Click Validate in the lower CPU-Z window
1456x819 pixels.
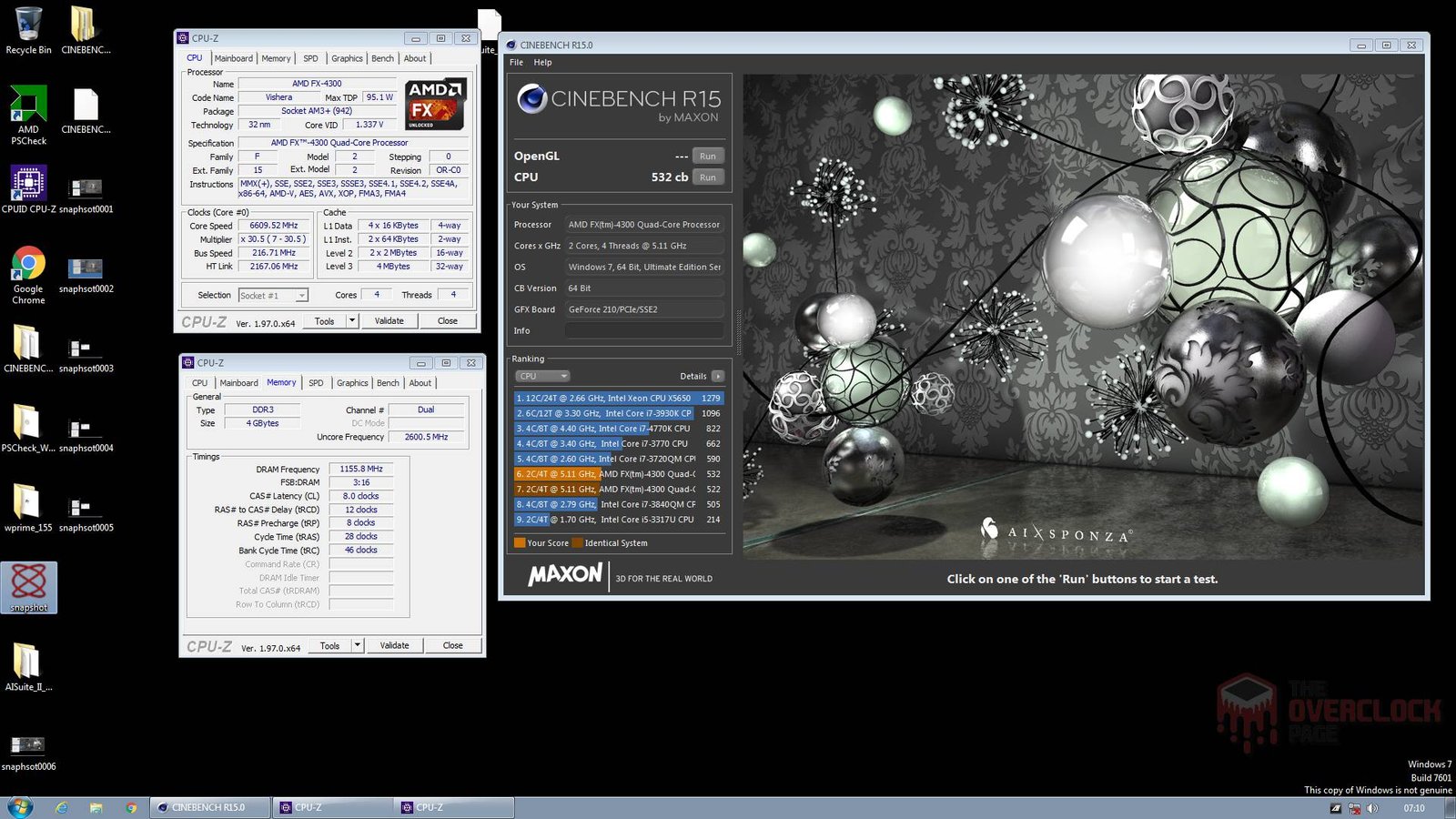point(394,646)
